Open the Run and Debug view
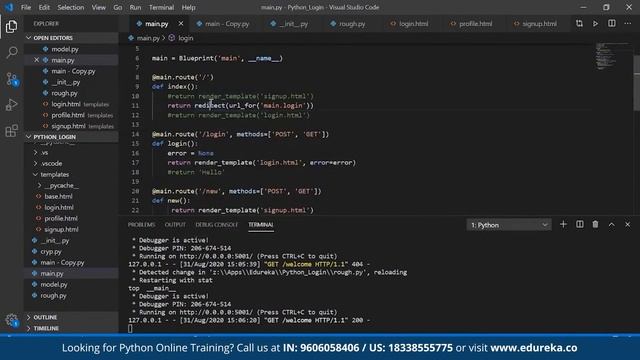This screenshot has height=360, width=640. (11, 104)
